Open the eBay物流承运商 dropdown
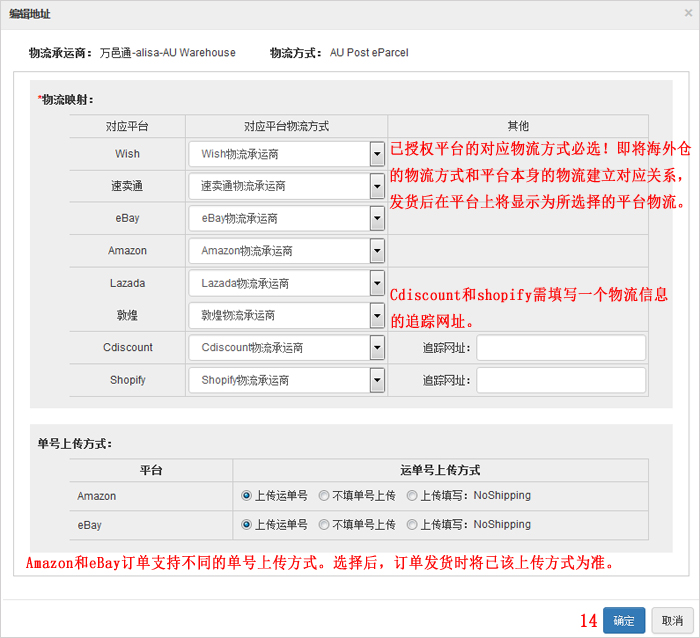The width and height of the screenshot is (700, 638). (286, 218)
